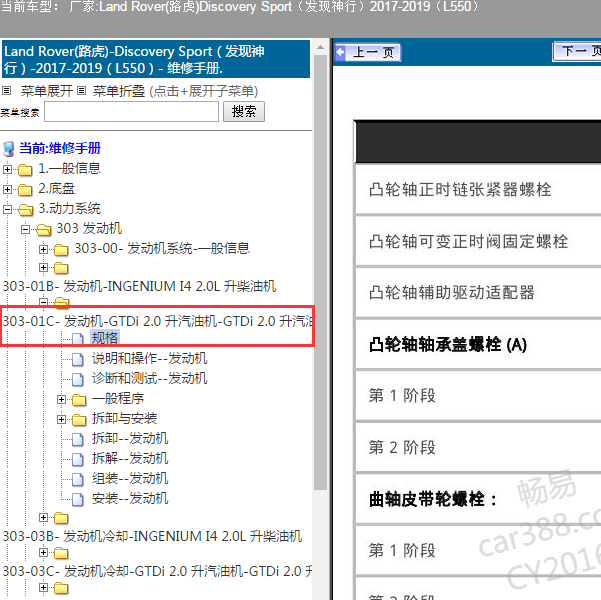Viewport: 601px width, 600px height.
Task: Click the 3.动力系统 open folder icon
Action: point(25,209)
